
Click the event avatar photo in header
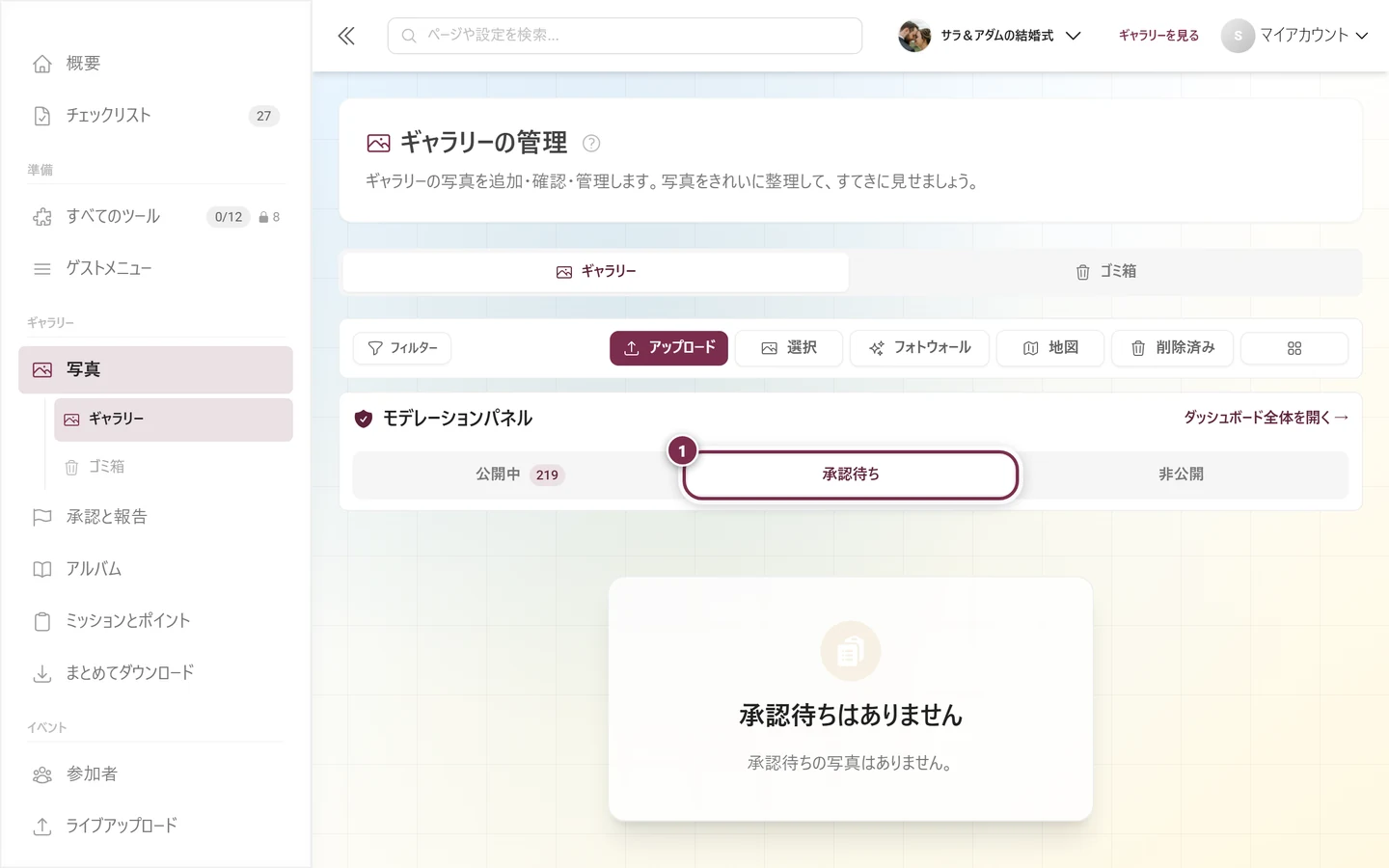[914, 36]
